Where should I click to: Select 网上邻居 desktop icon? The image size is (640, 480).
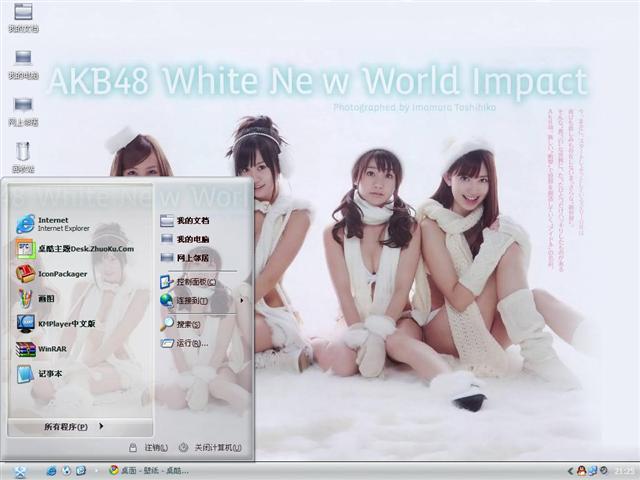23,109
